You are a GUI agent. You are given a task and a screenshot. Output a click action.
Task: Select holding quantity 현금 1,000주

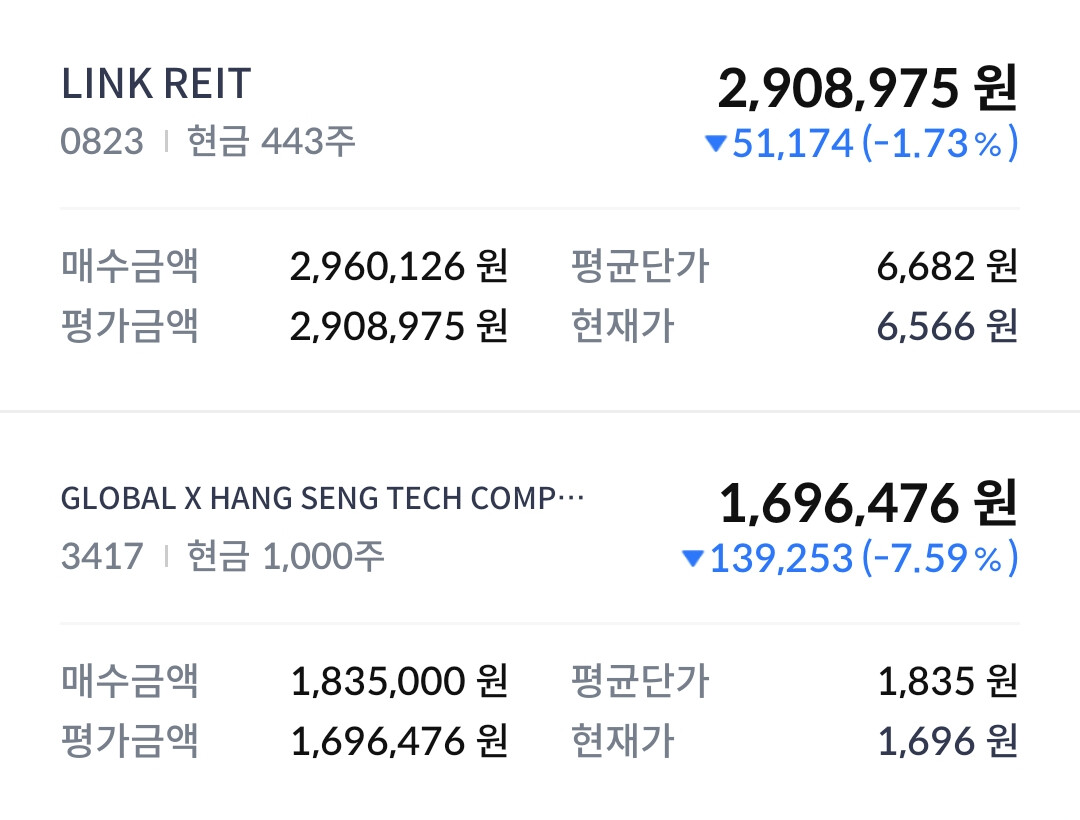[x=285, y=556]
